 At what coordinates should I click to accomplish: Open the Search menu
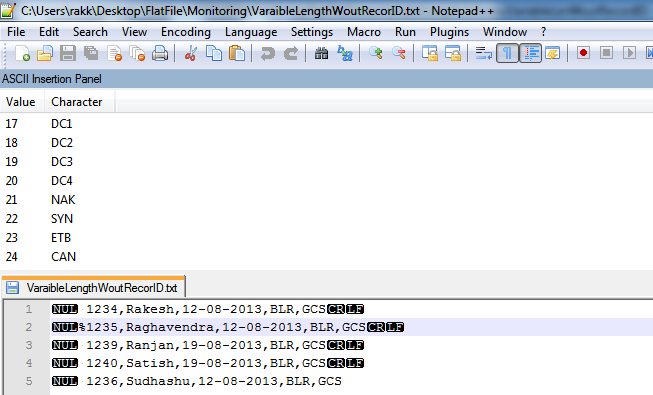coord(90,32)
